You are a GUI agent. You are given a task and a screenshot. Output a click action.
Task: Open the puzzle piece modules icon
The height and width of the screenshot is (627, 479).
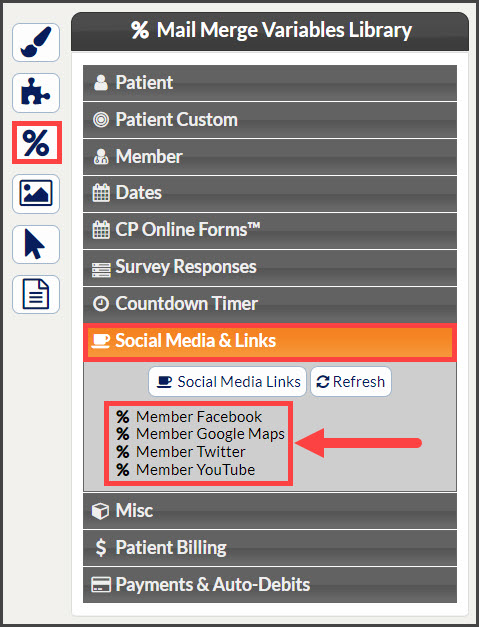tap(36, 93)
